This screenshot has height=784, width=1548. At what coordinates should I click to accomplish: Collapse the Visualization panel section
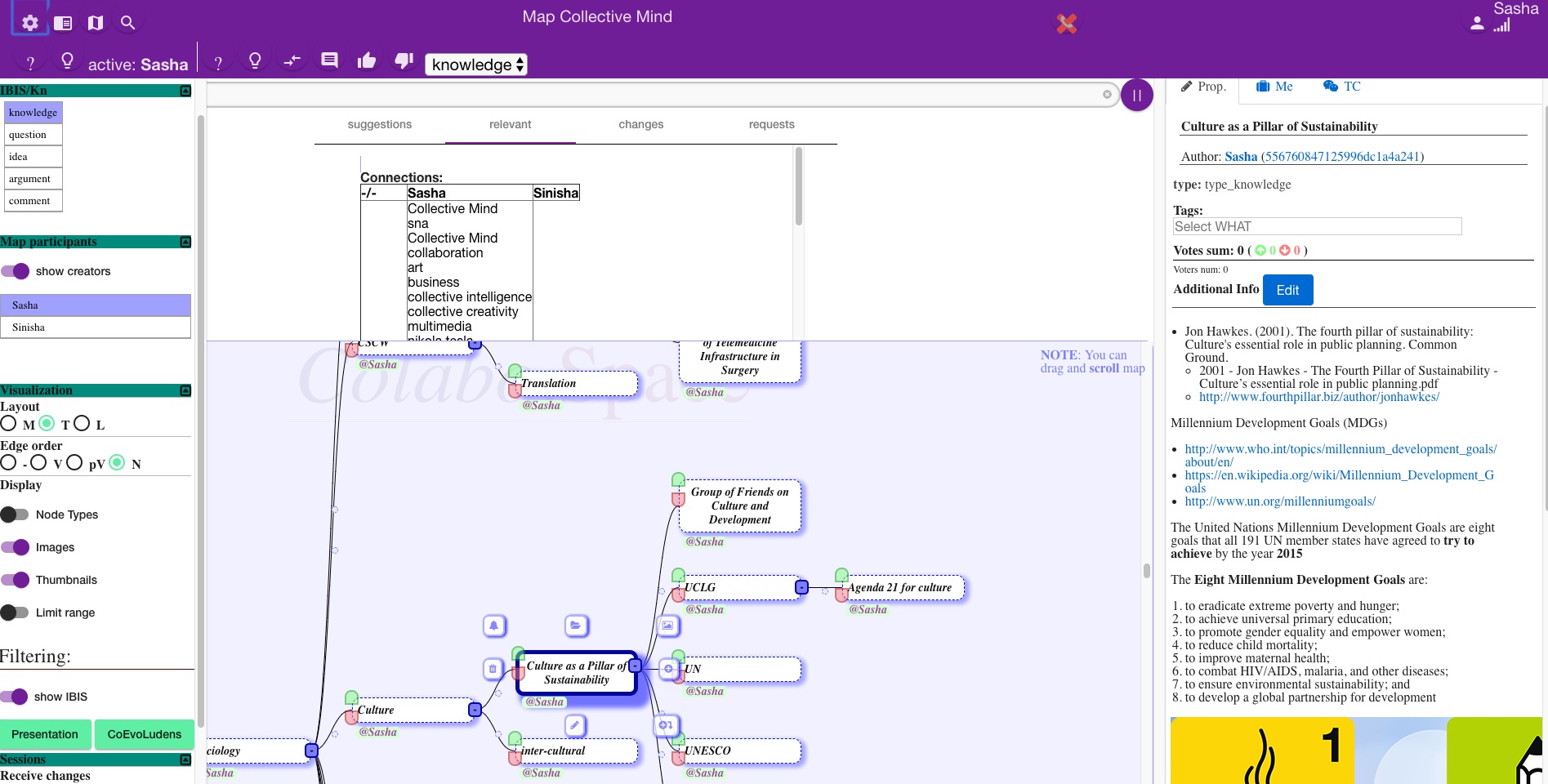[185, 390]
